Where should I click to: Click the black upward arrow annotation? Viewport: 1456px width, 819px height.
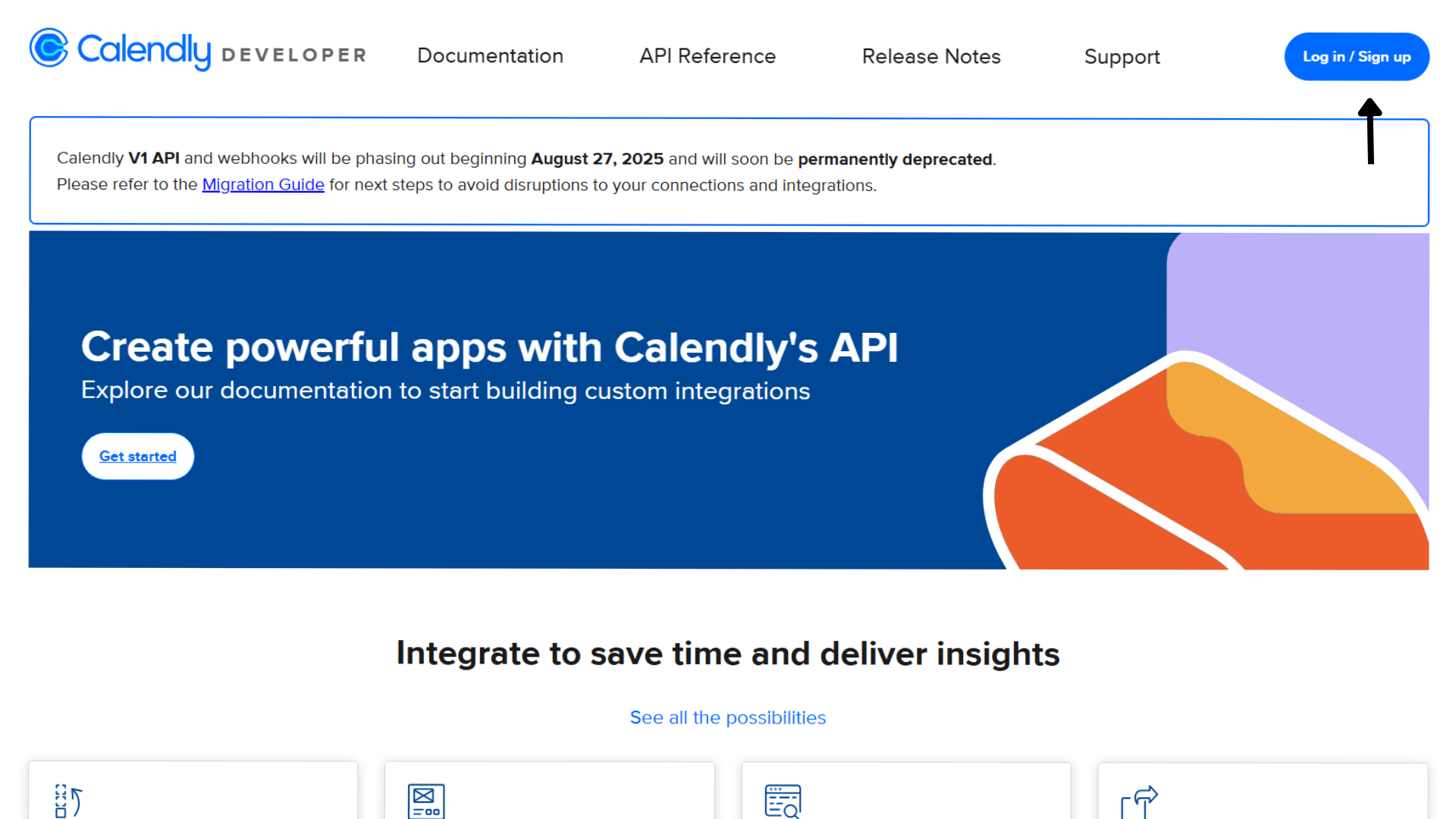click(1370, 130)
